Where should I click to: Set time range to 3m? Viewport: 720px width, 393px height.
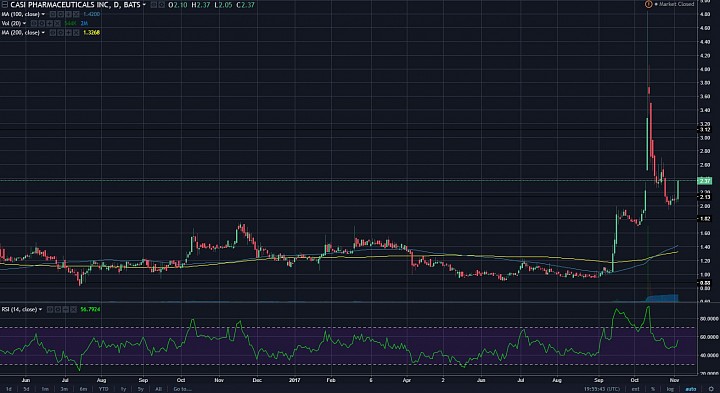(x=64, y=389)
